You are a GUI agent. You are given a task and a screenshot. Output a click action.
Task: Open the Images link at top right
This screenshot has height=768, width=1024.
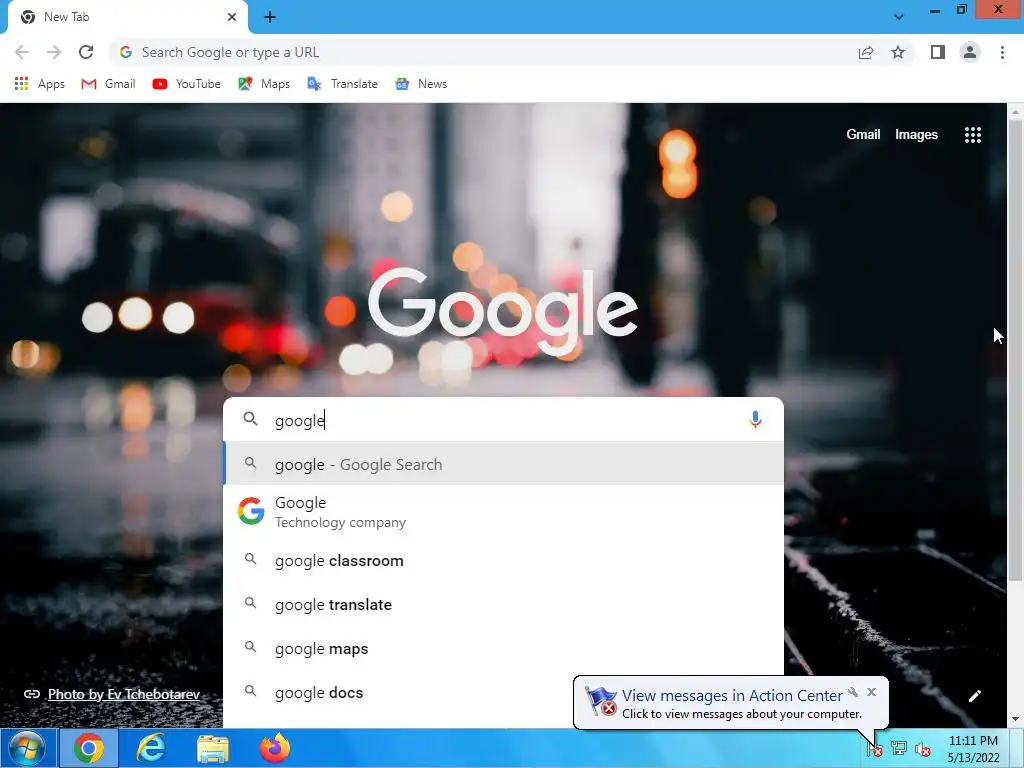(x=916, y=135)
